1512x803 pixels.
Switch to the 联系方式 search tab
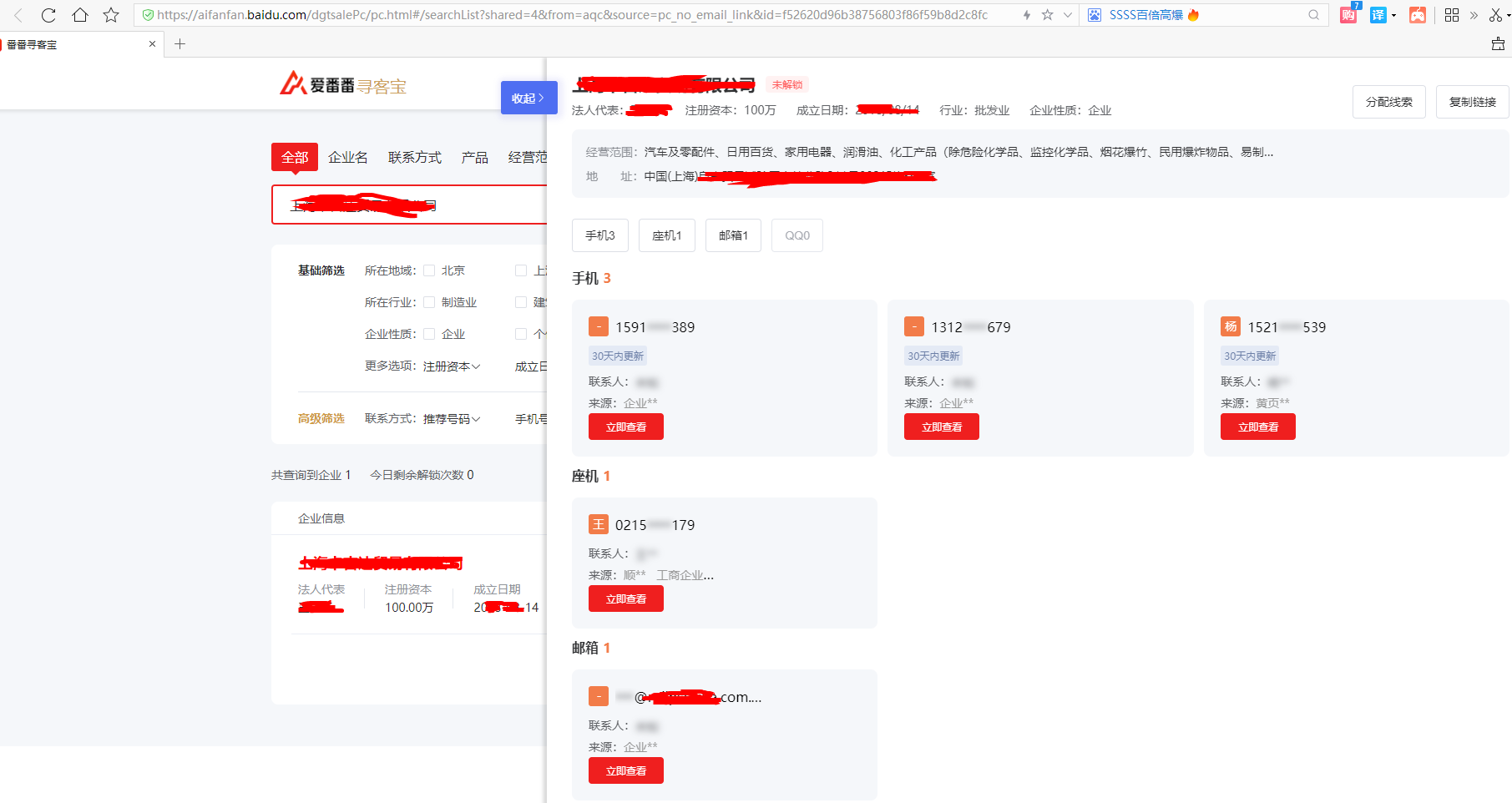(415, 157)
